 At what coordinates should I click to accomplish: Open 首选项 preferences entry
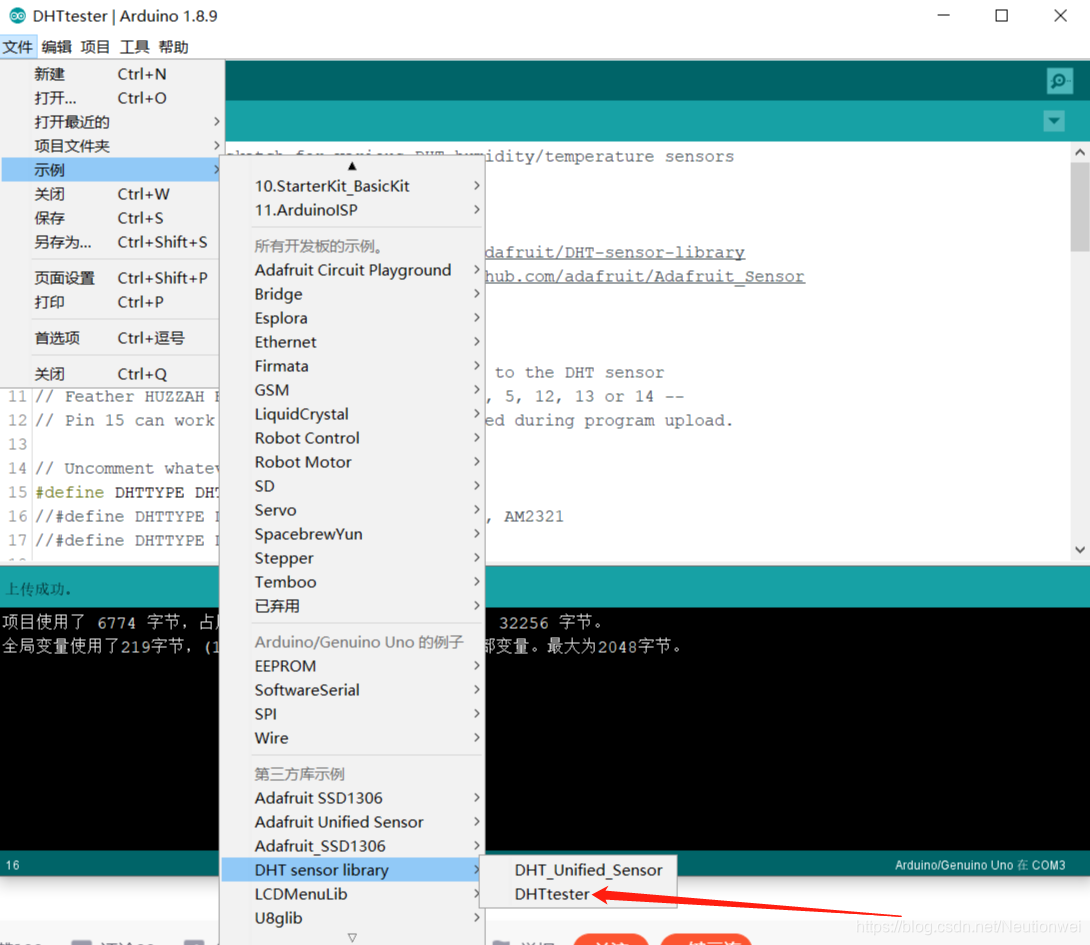(112, 338)
